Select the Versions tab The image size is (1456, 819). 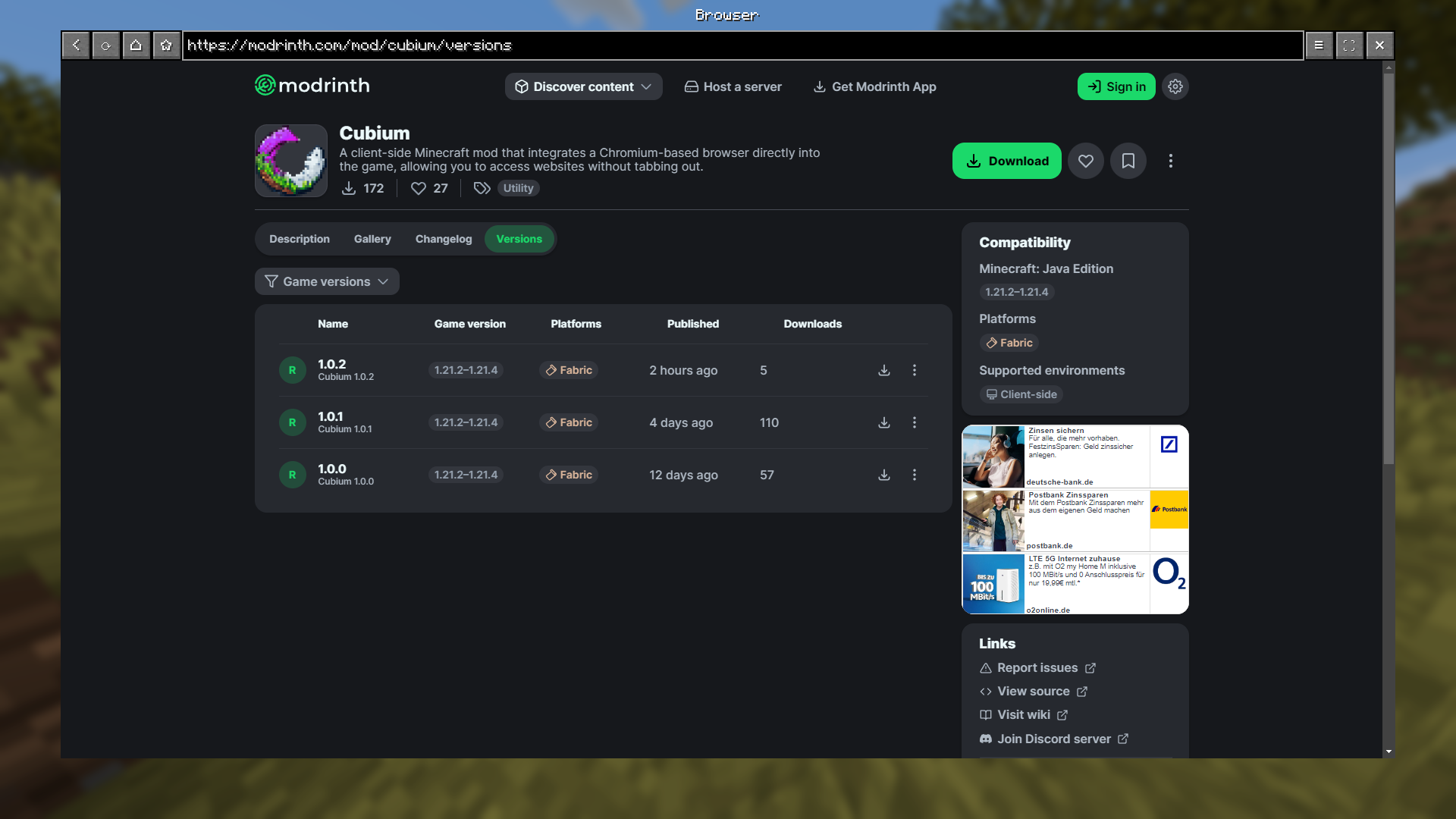click(x=519, y=239)
